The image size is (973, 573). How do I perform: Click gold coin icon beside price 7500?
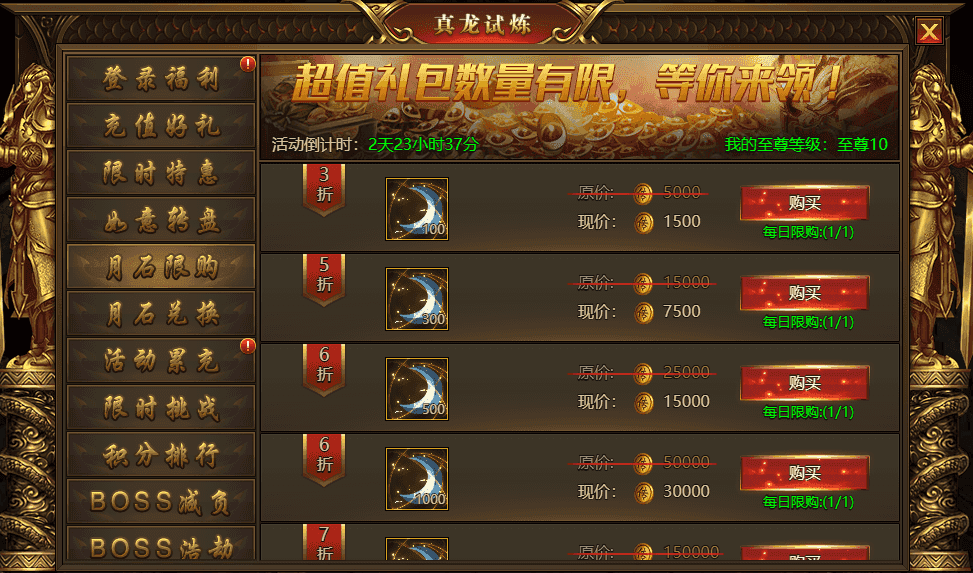click(x=643, y=313)
